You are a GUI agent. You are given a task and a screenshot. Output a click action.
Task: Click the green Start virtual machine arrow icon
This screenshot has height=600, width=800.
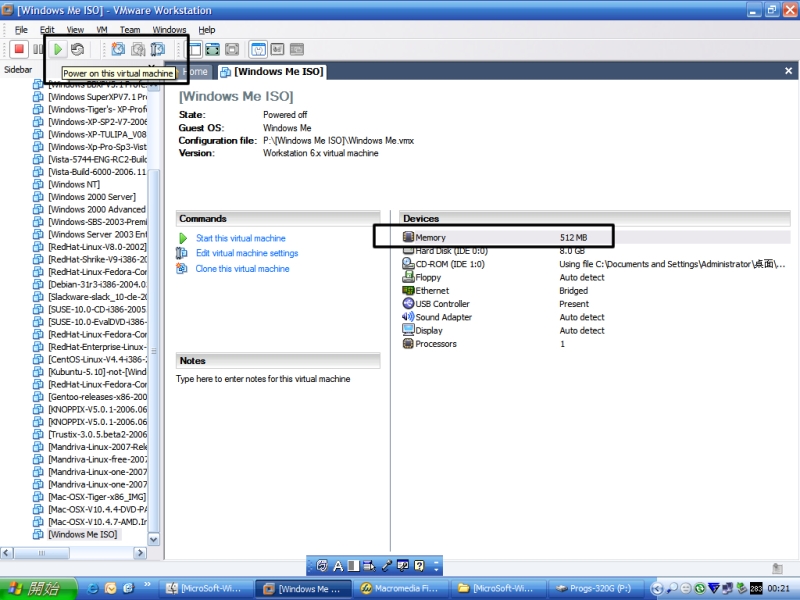pos(183,238)
